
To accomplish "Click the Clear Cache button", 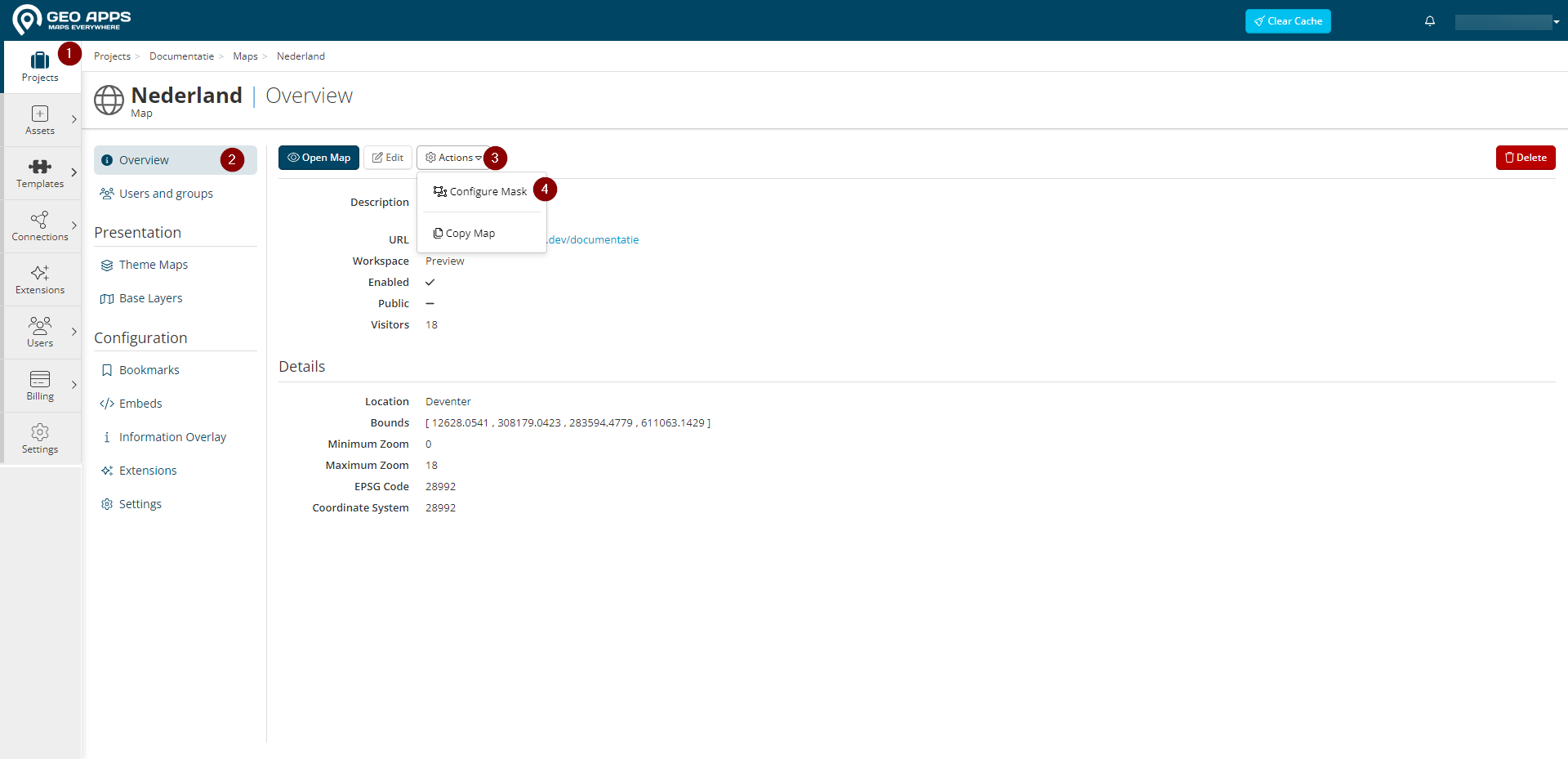I will click(1288, 21).
